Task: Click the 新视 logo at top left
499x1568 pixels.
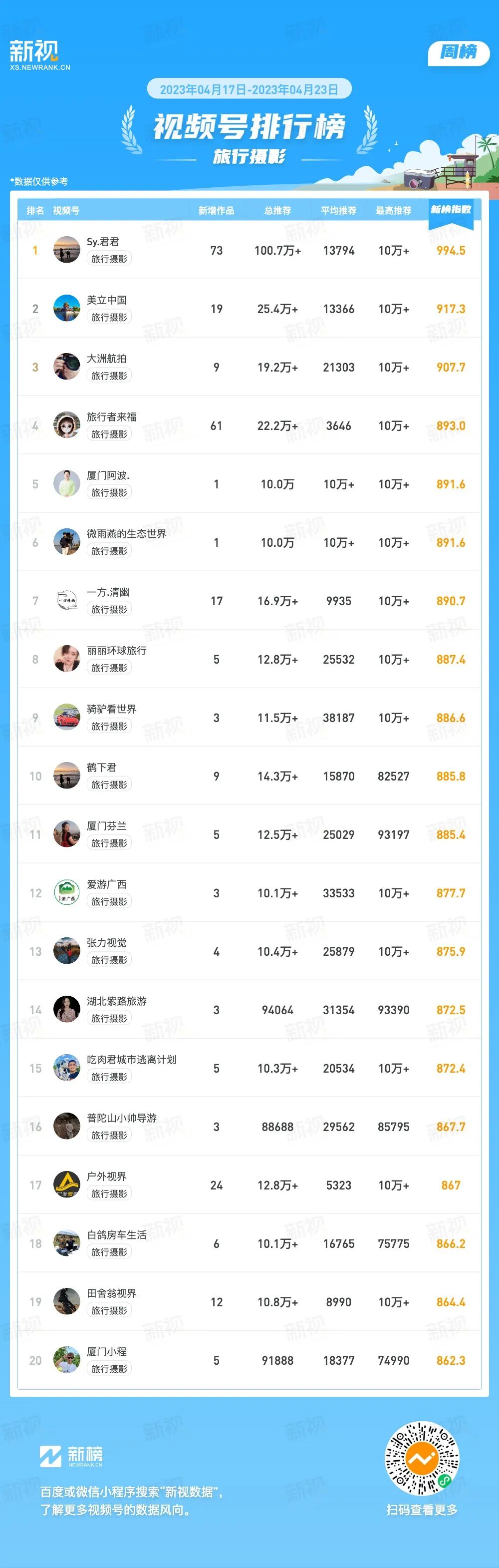Action: click(x=39, y=55)
